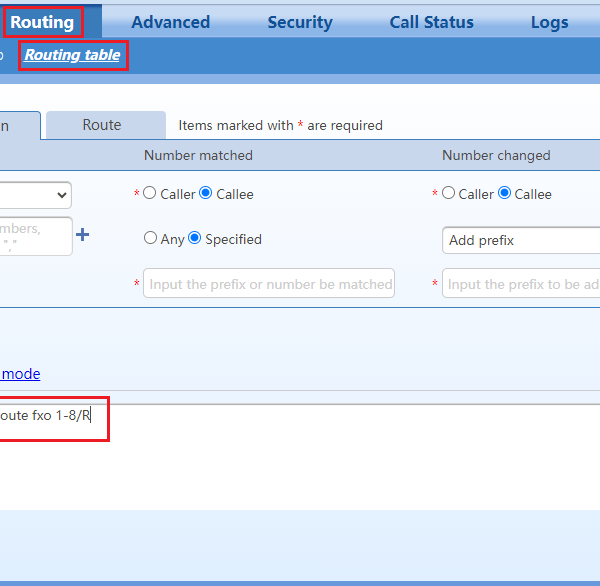Select Callee under Number changed
Screen dimensions: 600x586
[505, 194]
